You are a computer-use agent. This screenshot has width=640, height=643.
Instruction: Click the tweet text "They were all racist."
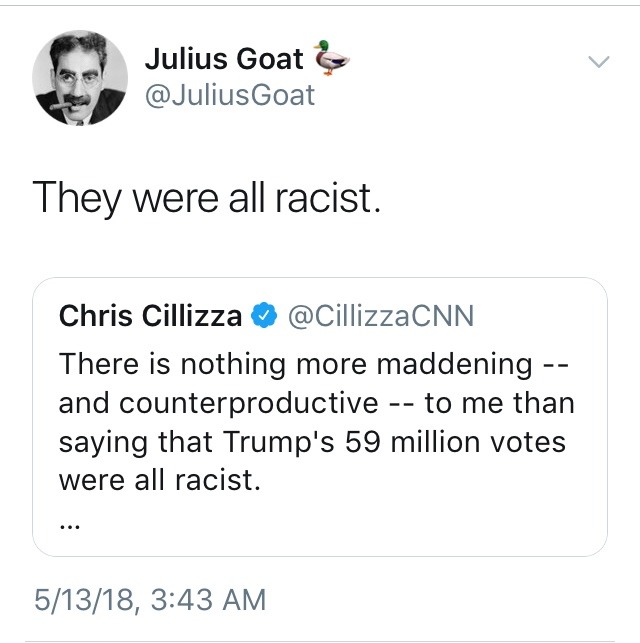coord(207,197)
